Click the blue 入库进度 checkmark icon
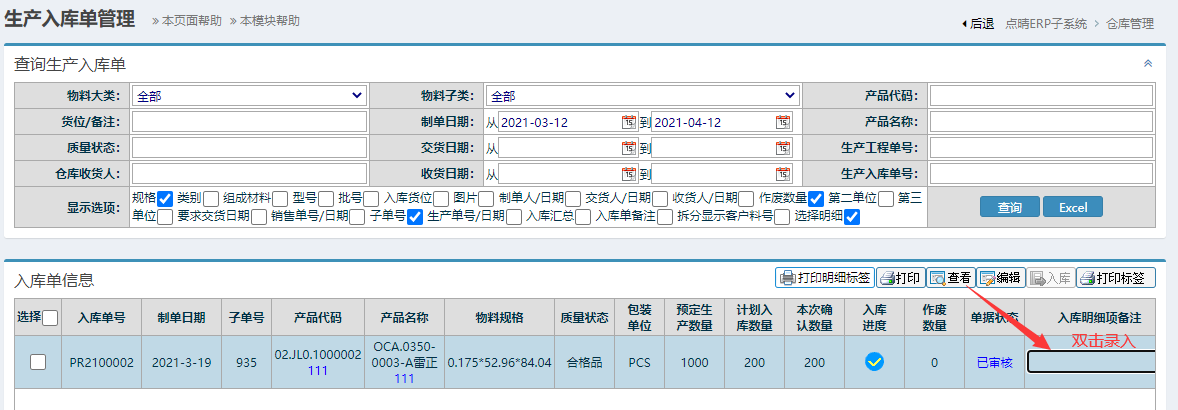The image size is (1178, 410). [874, 362]
